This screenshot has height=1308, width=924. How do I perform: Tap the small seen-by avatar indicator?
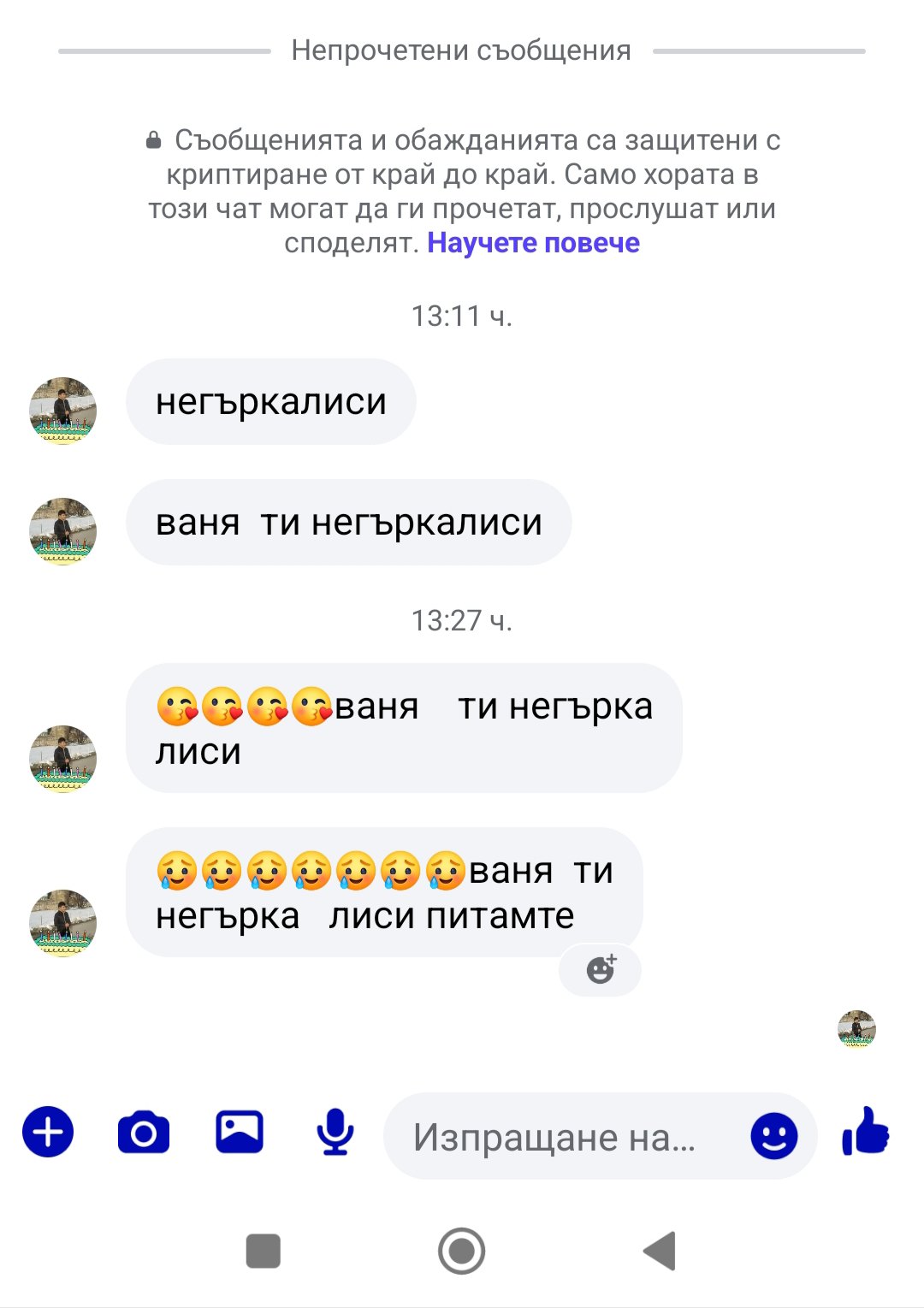coord(857,1028)
